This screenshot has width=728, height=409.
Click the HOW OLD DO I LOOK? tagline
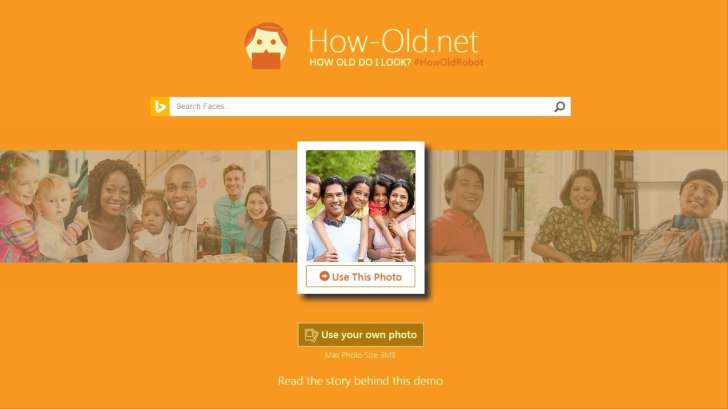360,62
